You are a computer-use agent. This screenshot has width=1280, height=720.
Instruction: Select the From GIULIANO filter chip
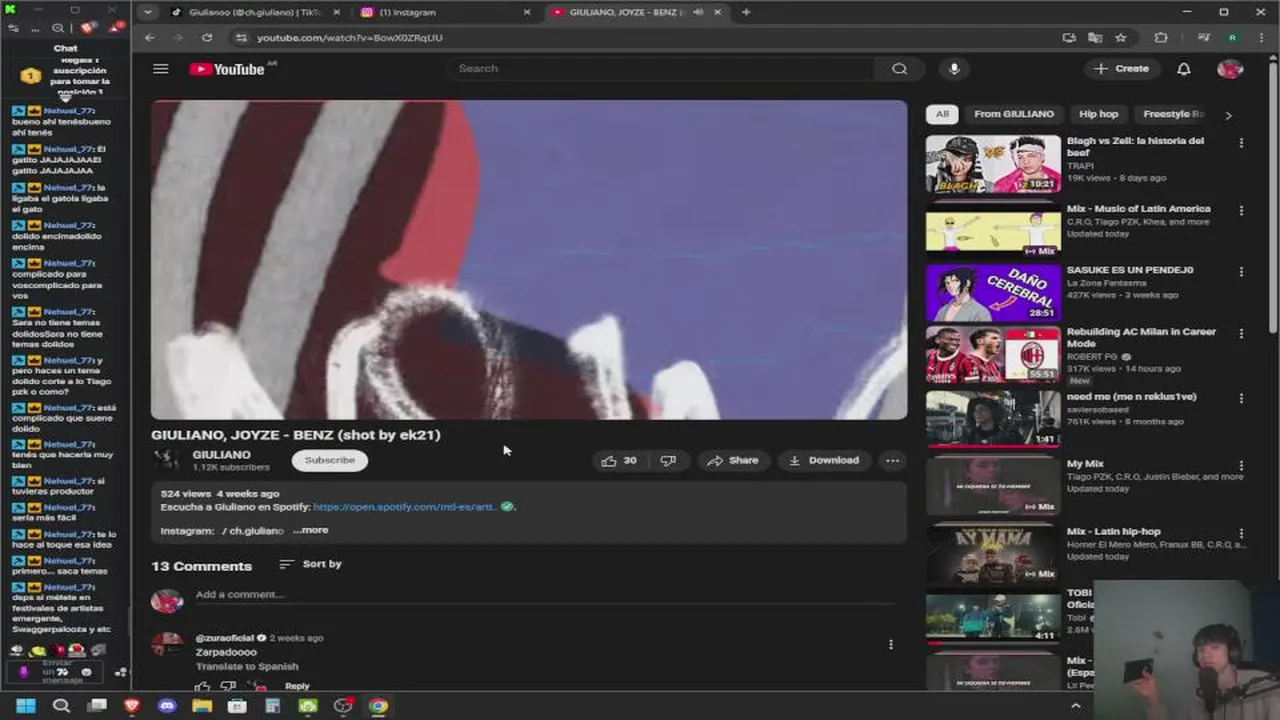tap(1014, 114)
